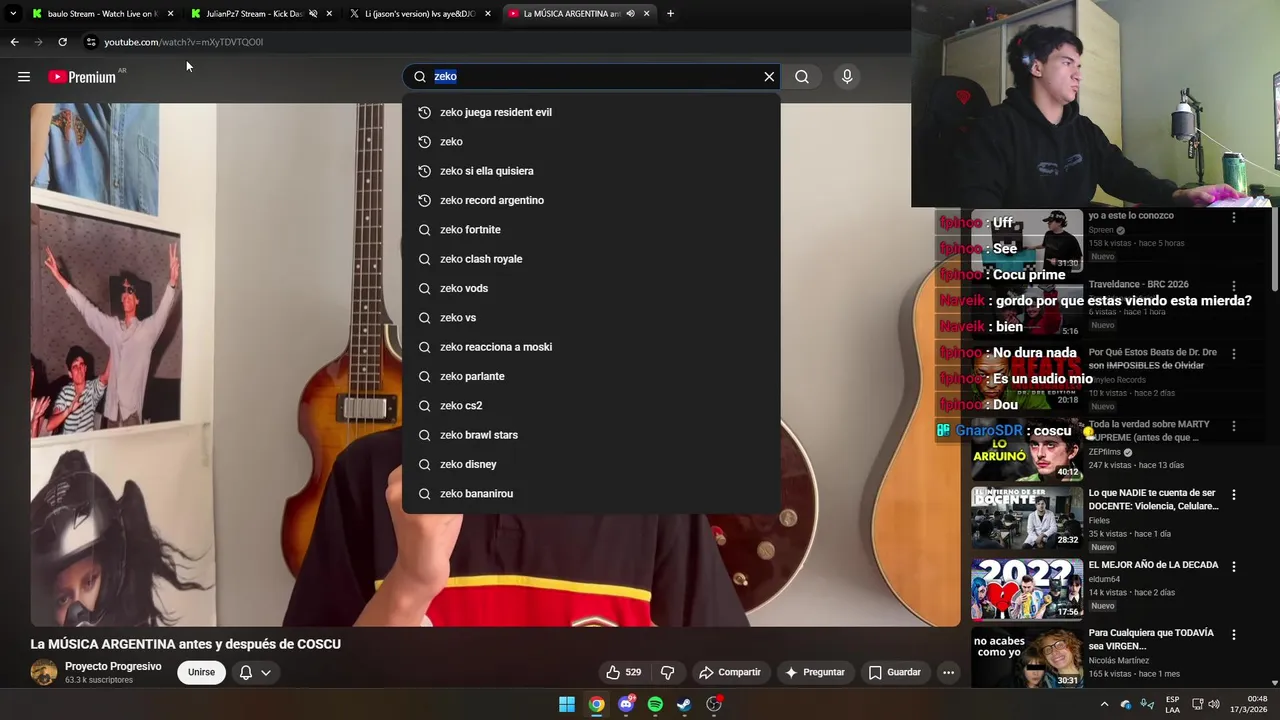This screenshot has height=720, width=1280.
Task: Show hidden system tray icons chevron
Action: [x=1104, y=704]
